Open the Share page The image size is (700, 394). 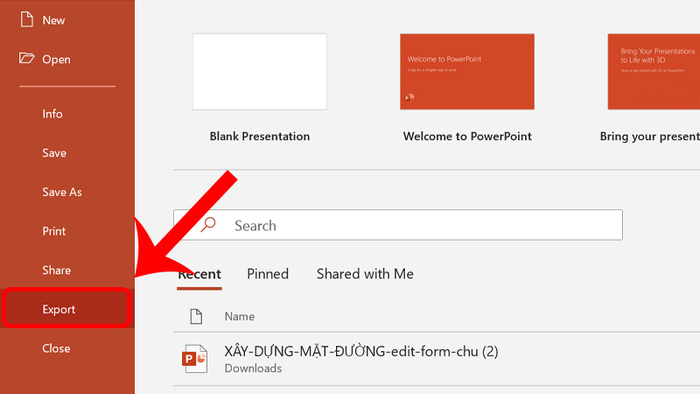pyautogui.click(x=56, y=270)
